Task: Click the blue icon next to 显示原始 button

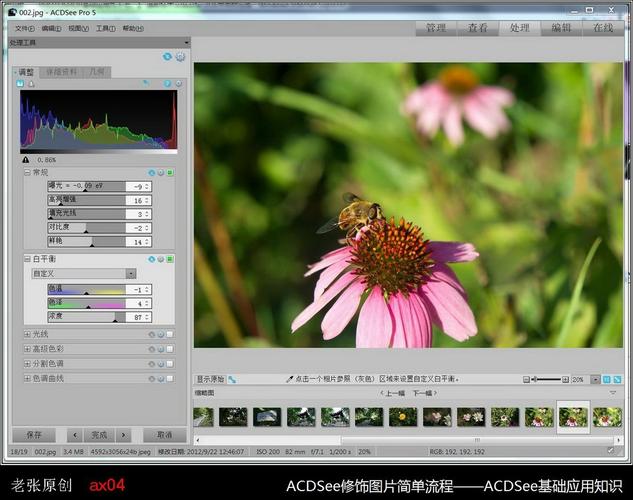Action: pos(232,379)
